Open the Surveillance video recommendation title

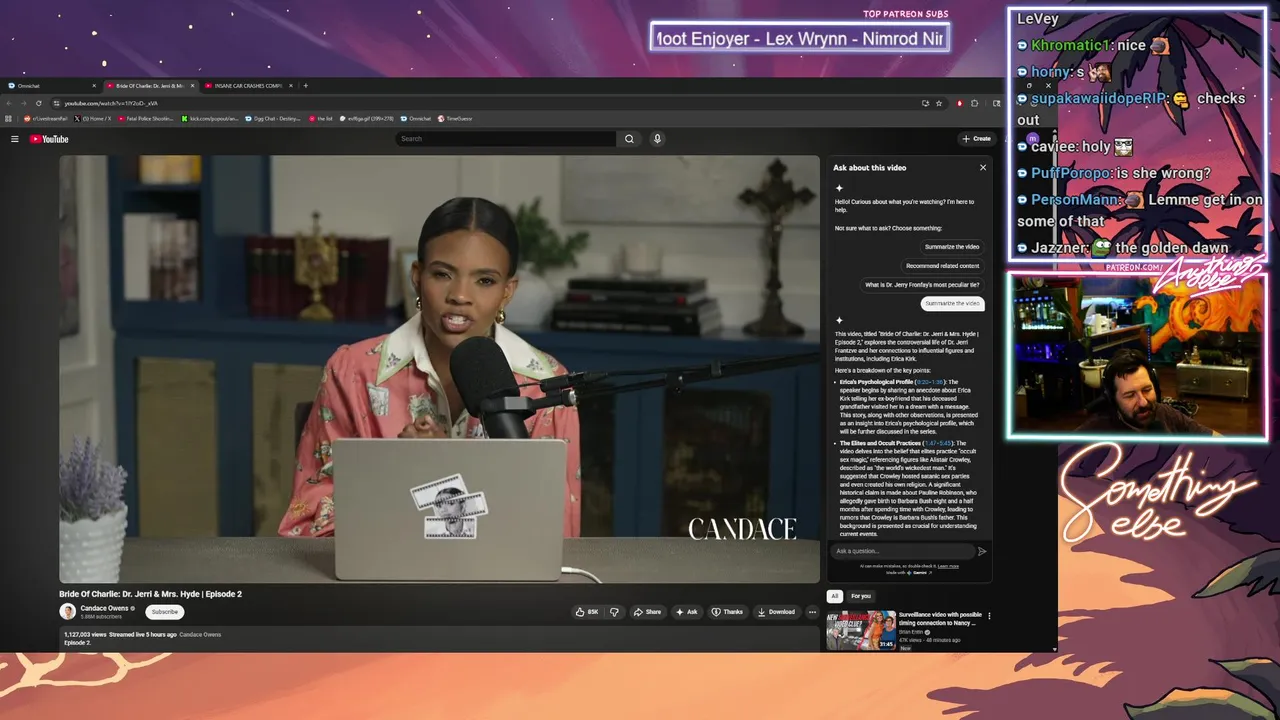[x=940, y=619]
